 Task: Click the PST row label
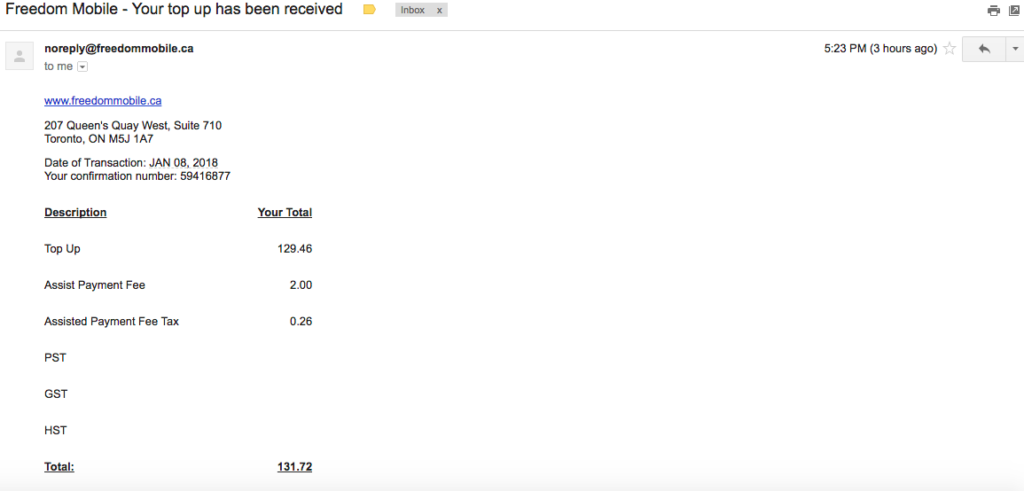tap(55, 358)
